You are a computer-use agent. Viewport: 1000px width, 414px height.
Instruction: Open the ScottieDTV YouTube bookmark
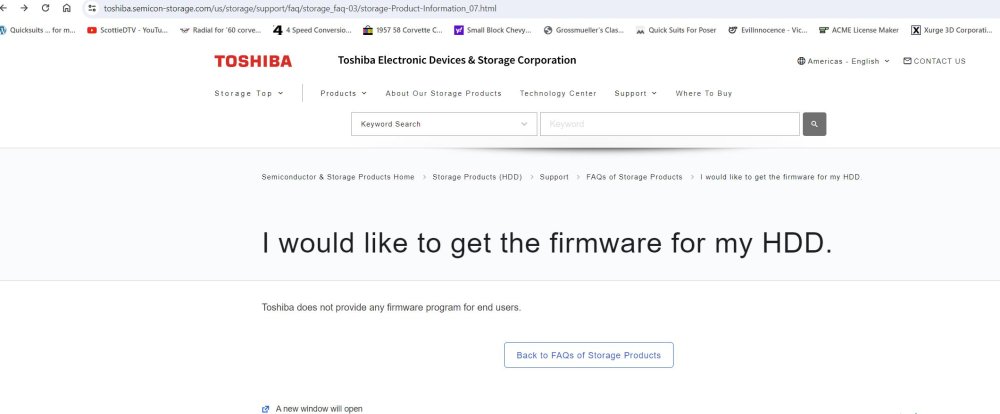[x=128, y=30]
